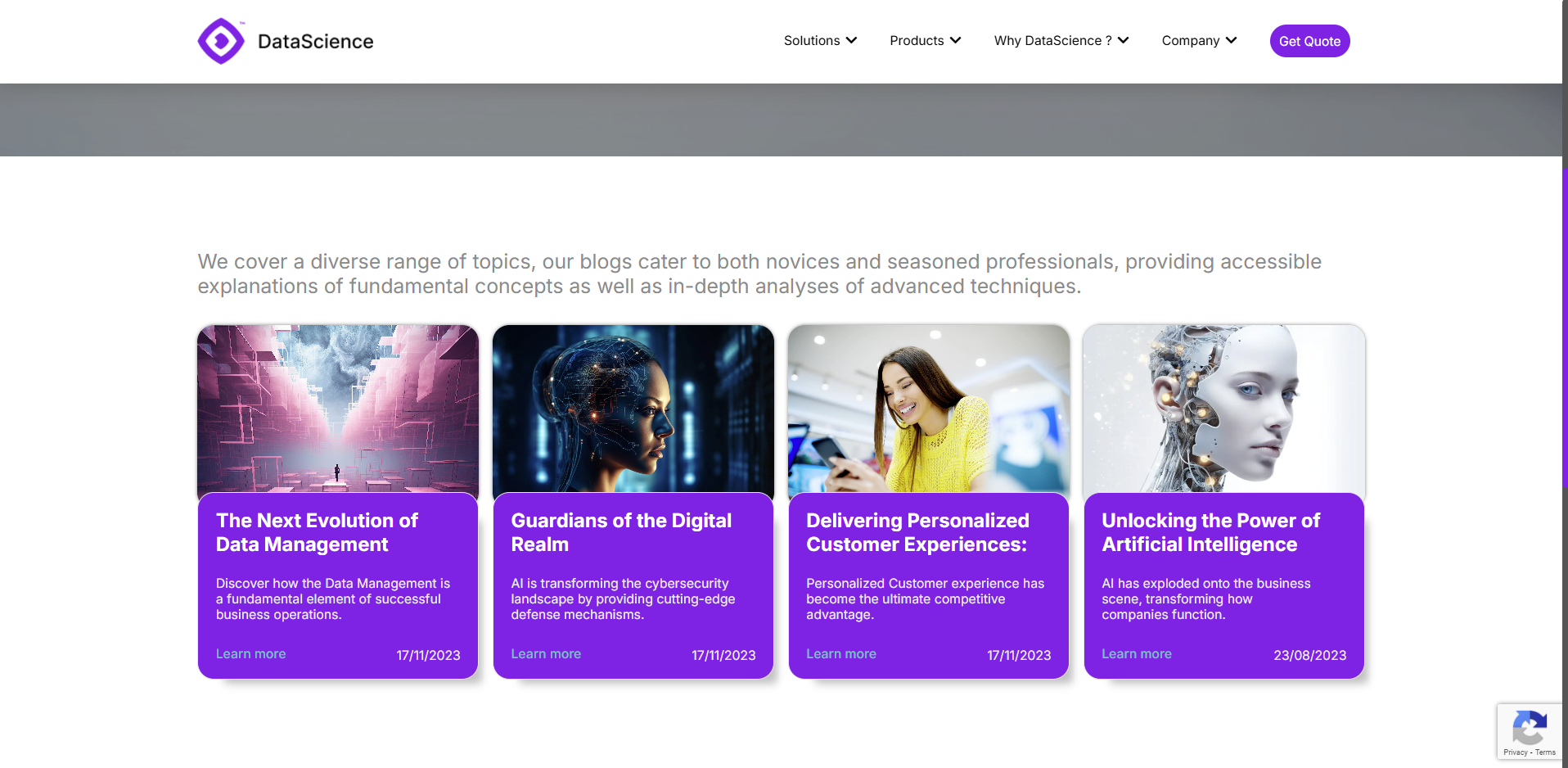Follow Learn more on Guardians of Digital Realm
Screen dimensions: 1568x768
pos(546,653)
